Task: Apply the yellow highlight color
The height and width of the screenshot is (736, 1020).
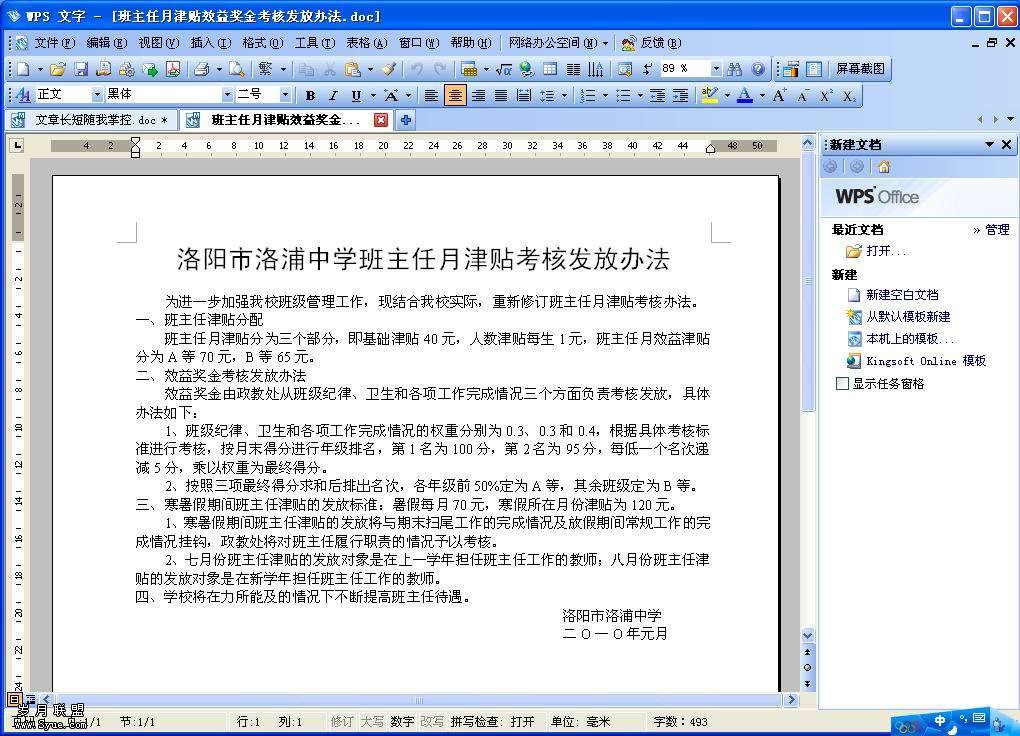Action: pyautogui.click(x=709, y=96)
